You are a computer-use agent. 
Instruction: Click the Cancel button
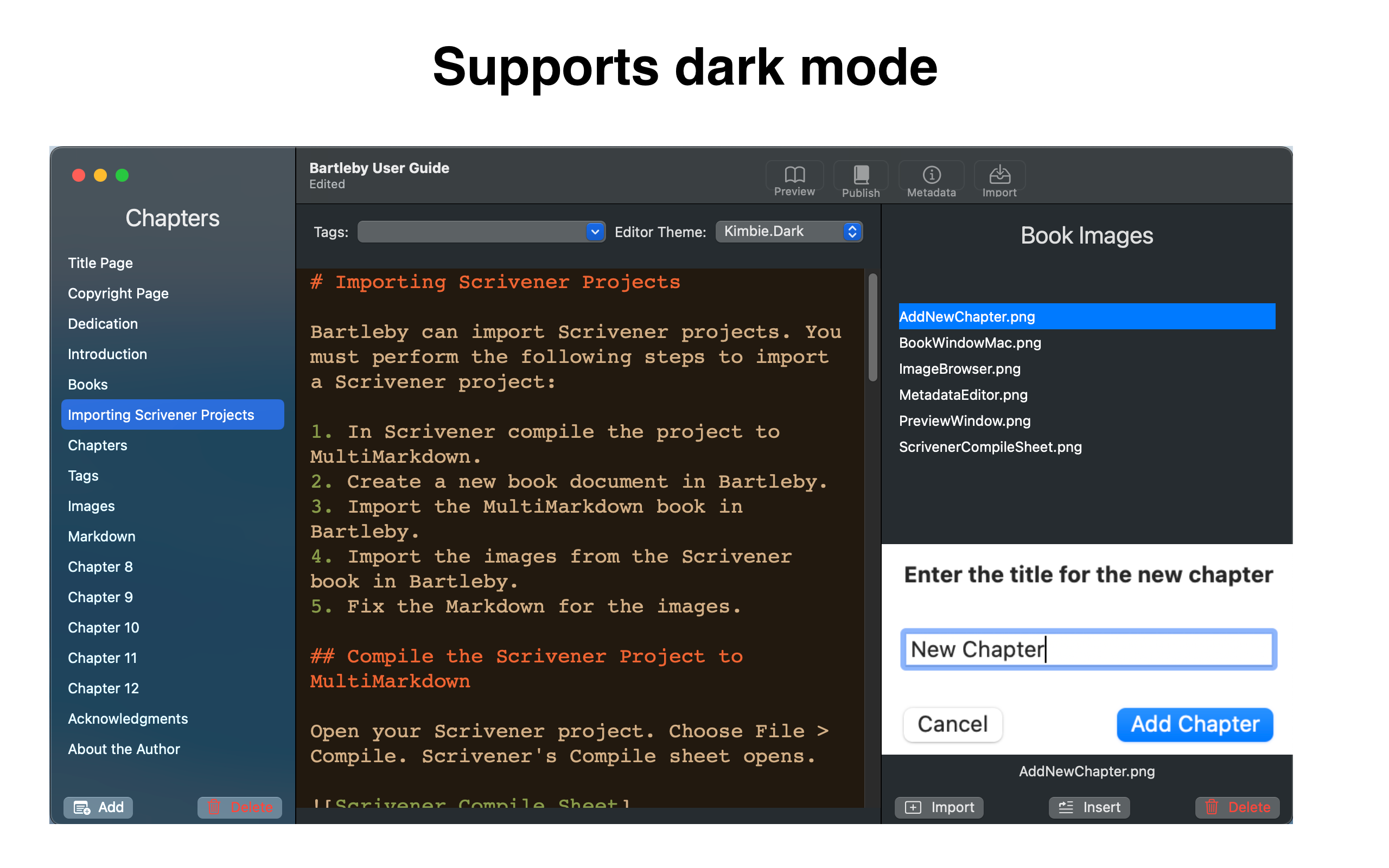pos(952,724)
